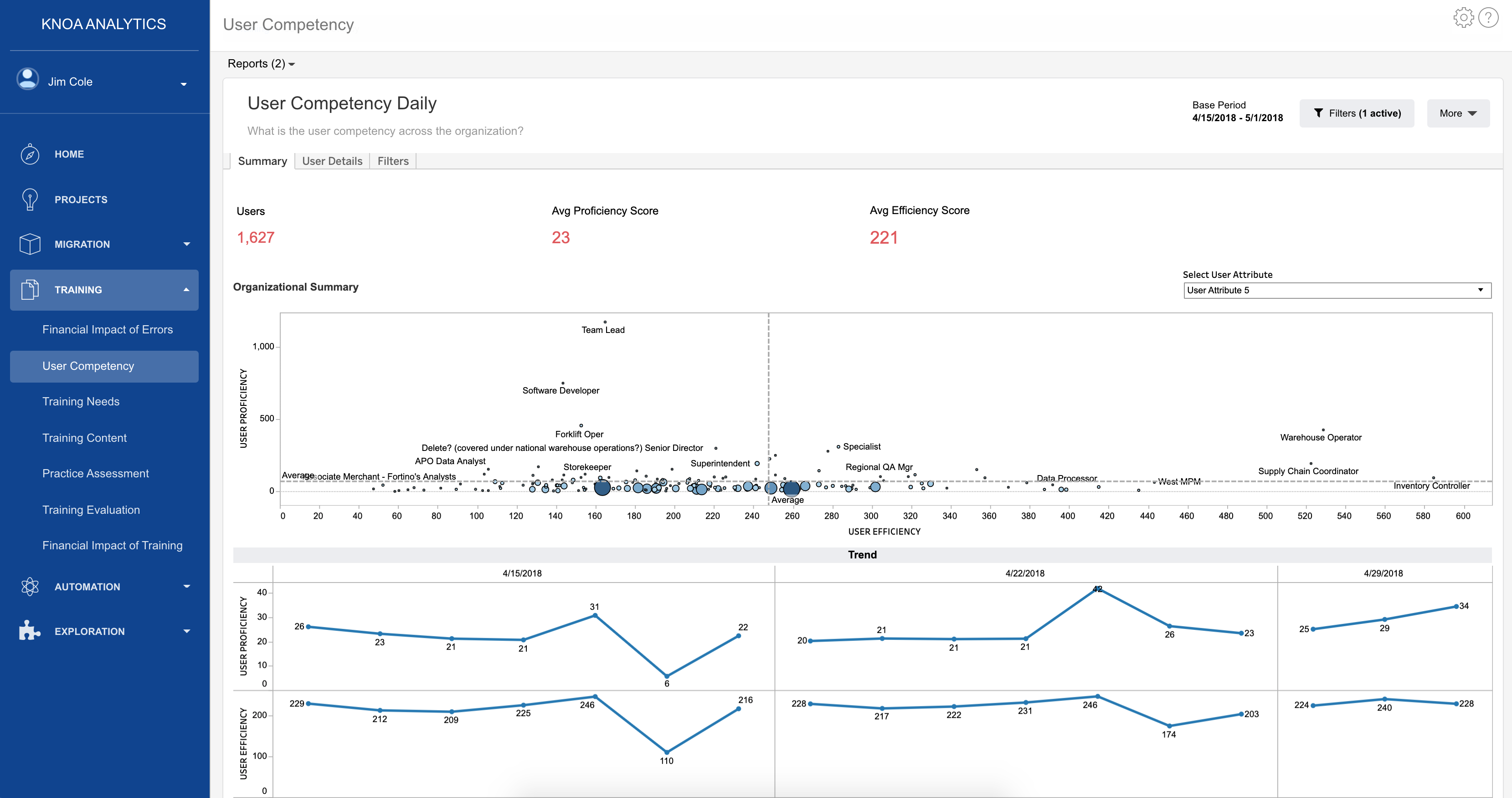
Task: Open the Select User Attribute combo box
Action: coord(1337,291)
